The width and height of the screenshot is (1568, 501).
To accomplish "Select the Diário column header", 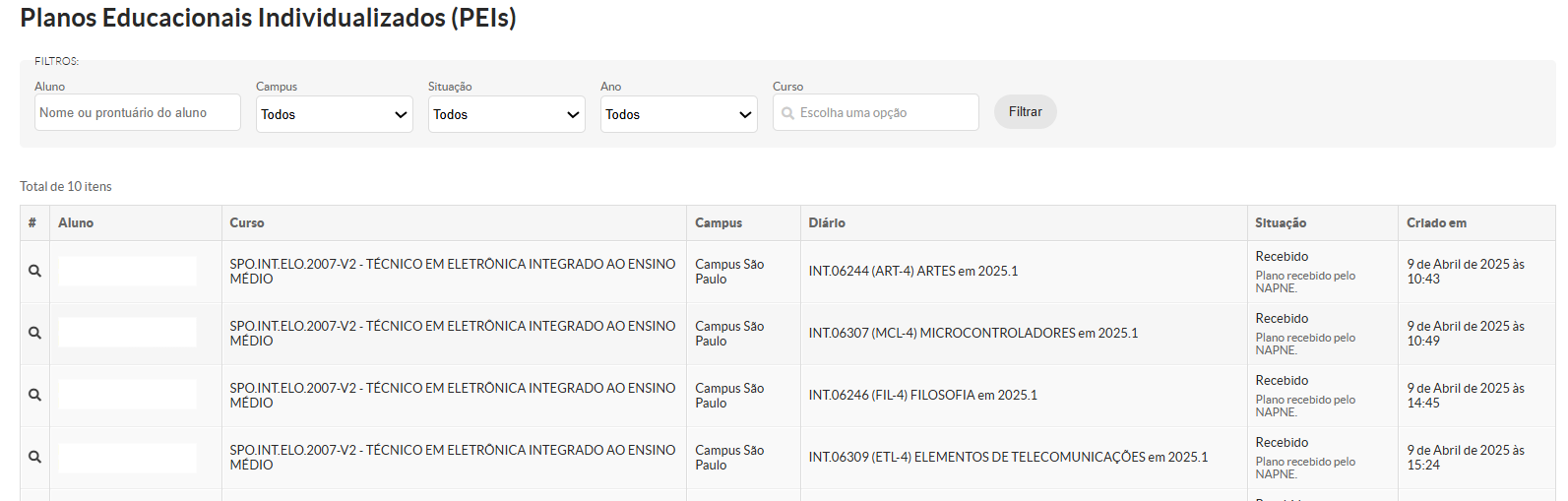I will (827, 223).
